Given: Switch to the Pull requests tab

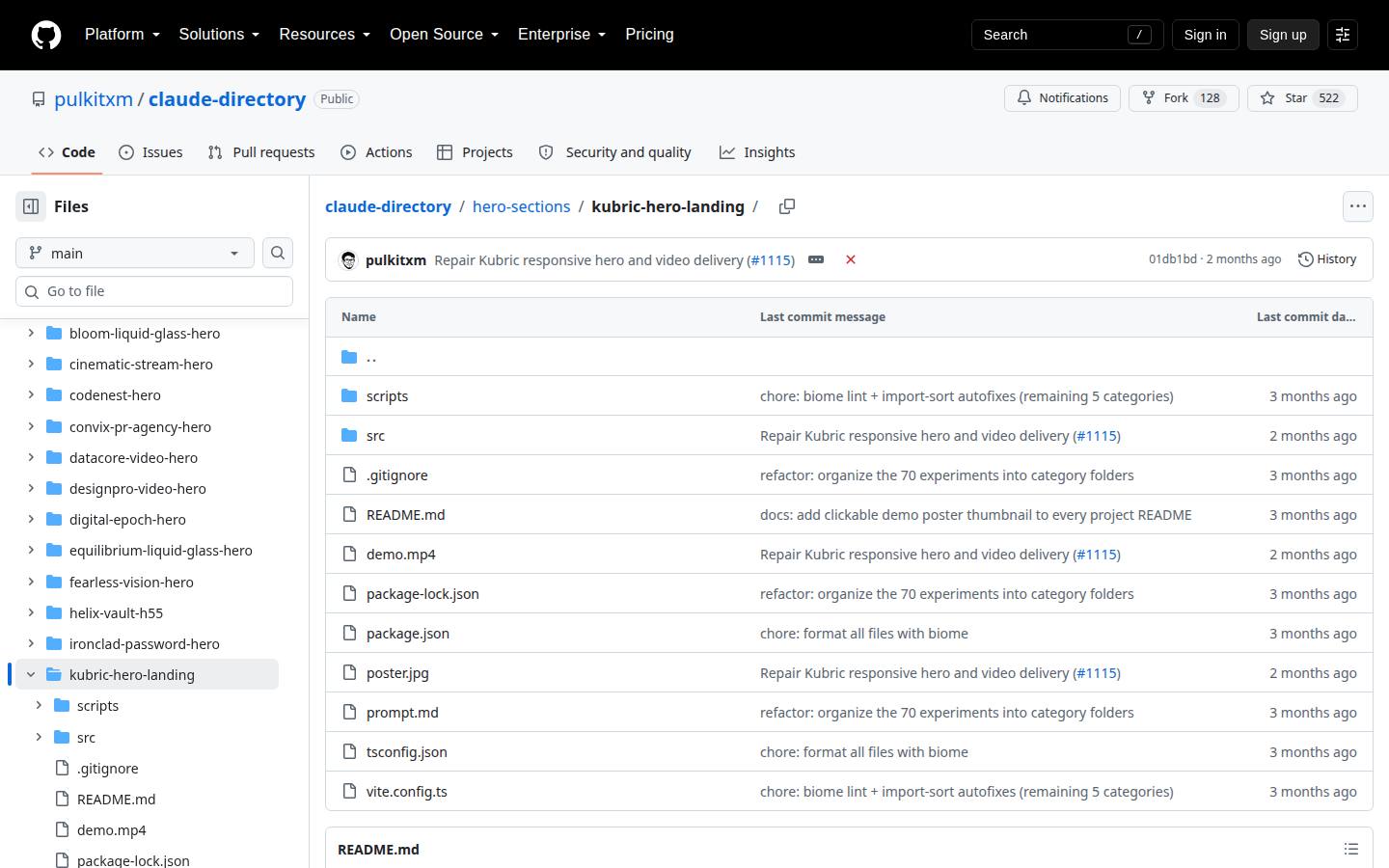Looking at the screenshot, I should point(261,152).
